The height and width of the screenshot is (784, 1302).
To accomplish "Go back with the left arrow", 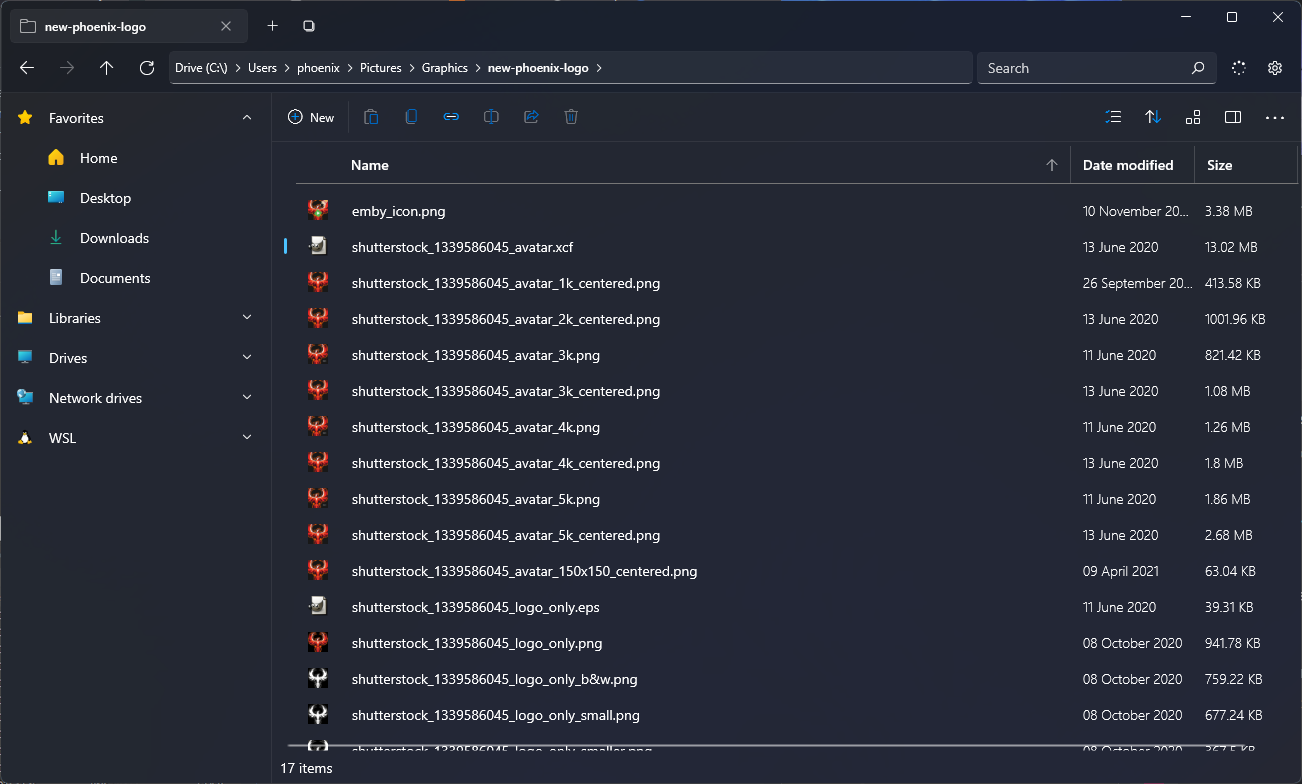I will pyautogui.click(x=27, y=68).
